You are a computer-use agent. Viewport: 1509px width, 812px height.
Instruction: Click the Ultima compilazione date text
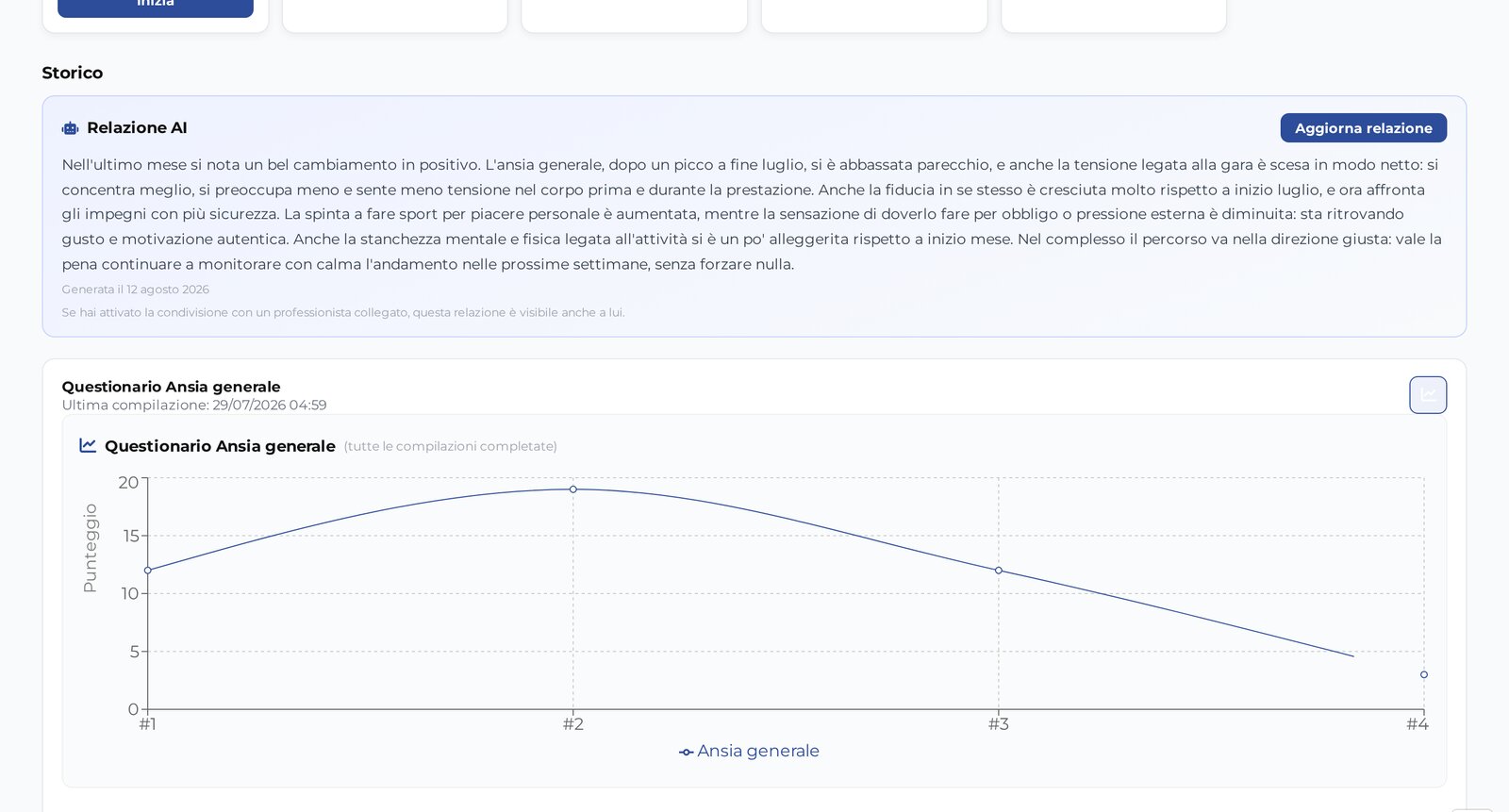pyautogui.click(x=194, y=405)
